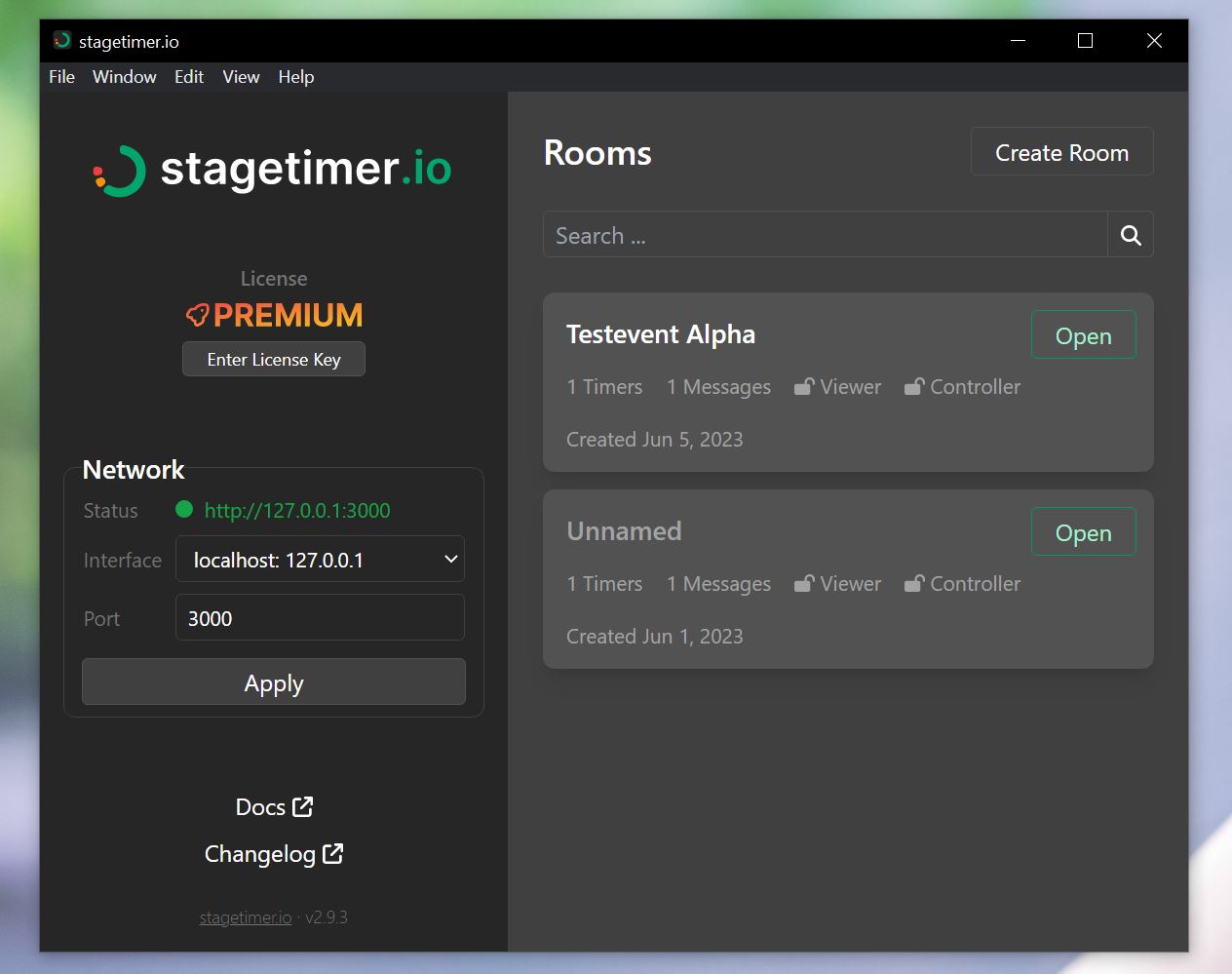Open the View menu
1232x974 pixels.
tap(240, 77)
